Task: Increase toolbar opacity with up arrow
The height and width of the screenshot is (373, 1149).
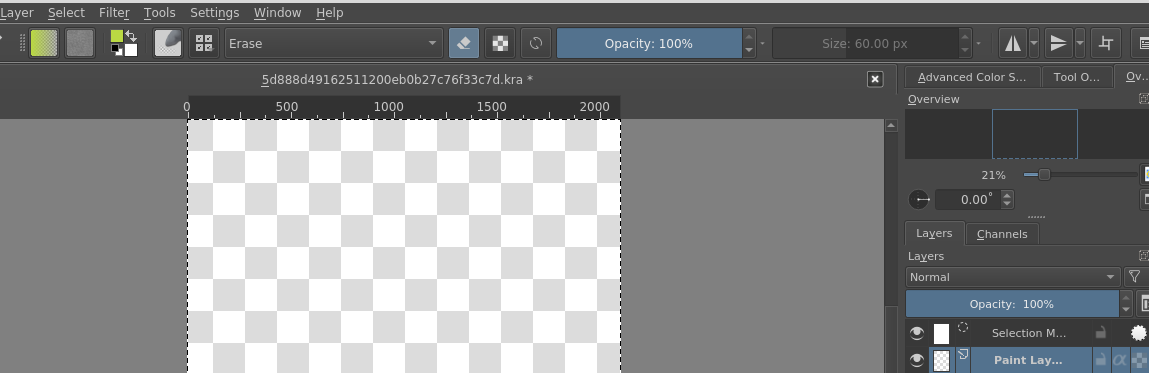Action: pyautogui.click(x=749, y=36)
